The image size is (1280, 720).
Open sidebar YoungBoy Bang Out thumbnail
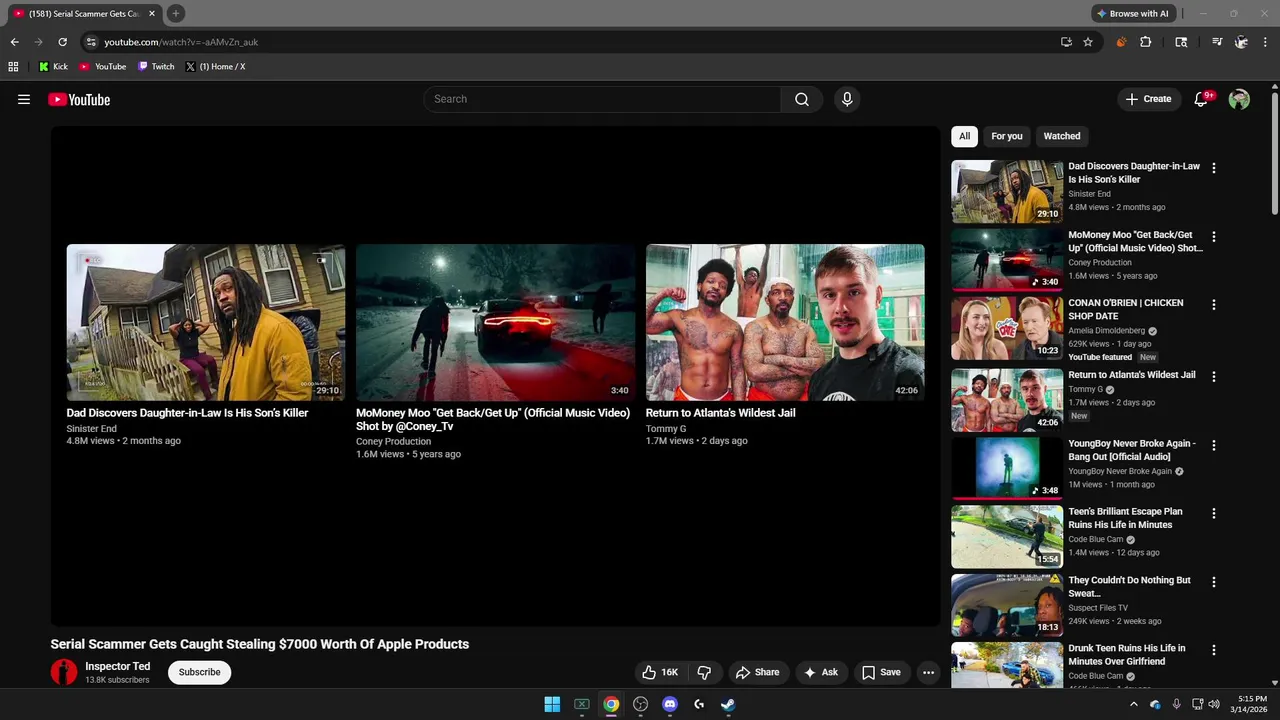pyautogui.click(x=1007, y=468)
